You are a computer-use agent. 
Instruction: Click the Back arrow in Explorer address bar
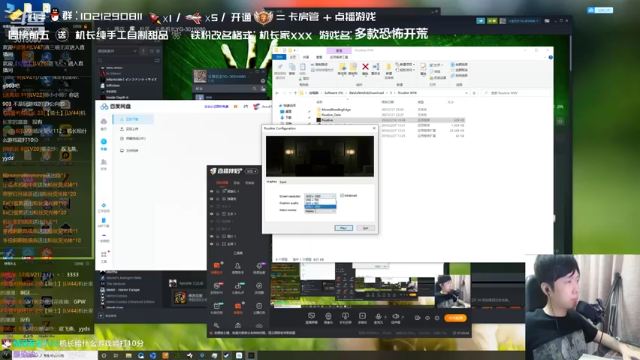pyautogui.click(x=277, y=93)
